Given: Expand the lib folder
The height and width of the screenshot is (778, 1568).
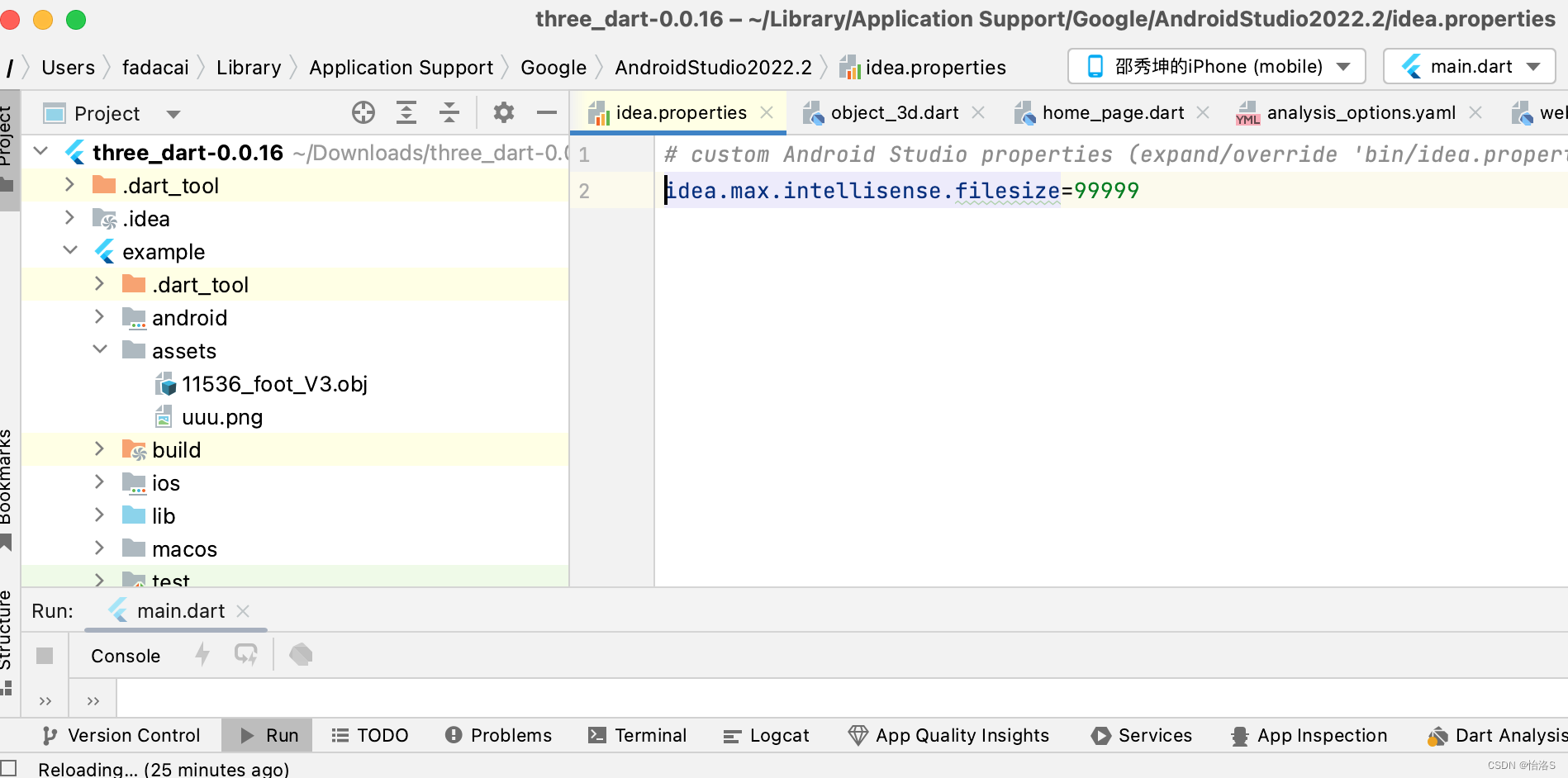Looking at the screenshot, I should 100,515.
